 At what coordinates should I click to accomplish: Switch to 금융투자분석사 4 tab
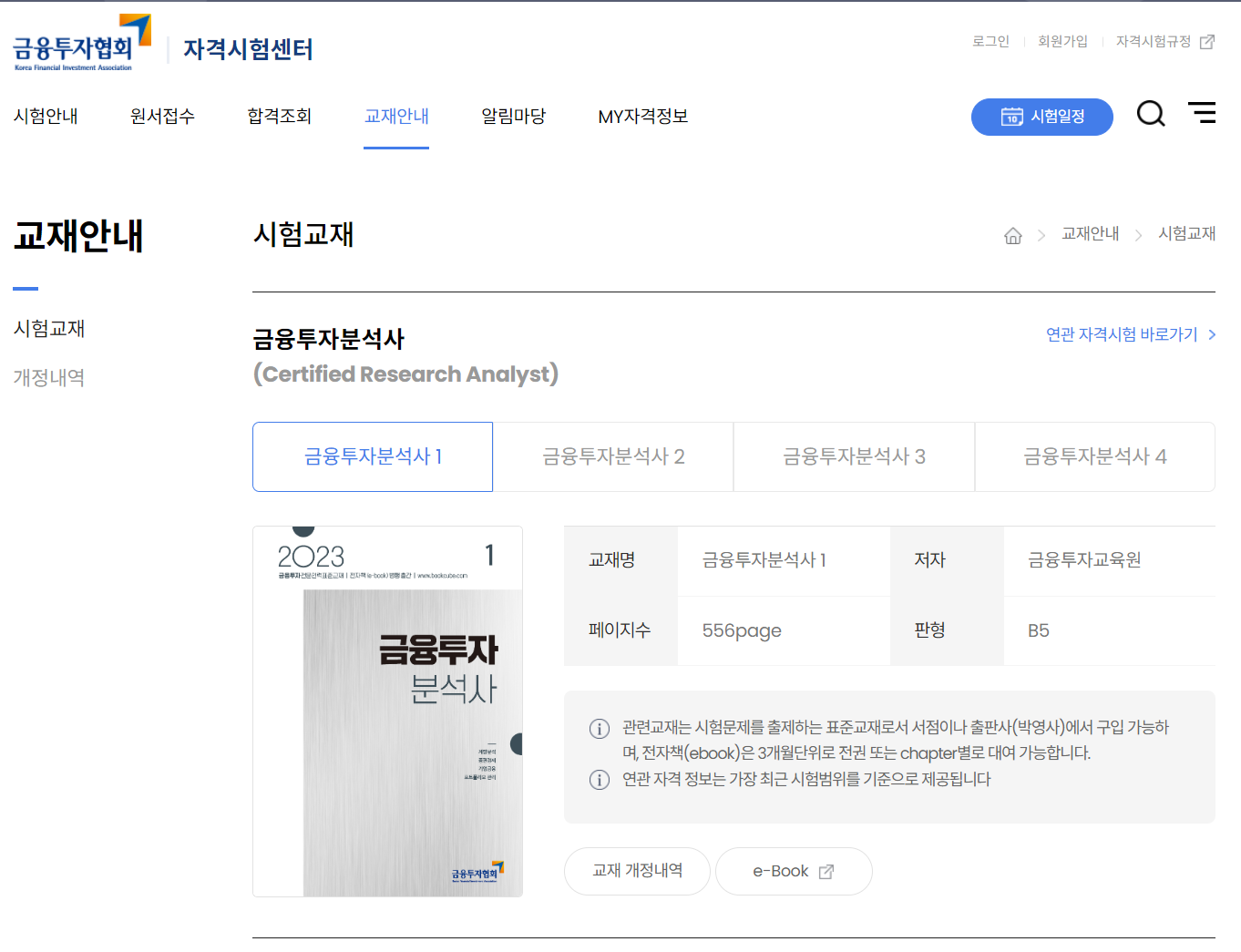[1095, 456]
